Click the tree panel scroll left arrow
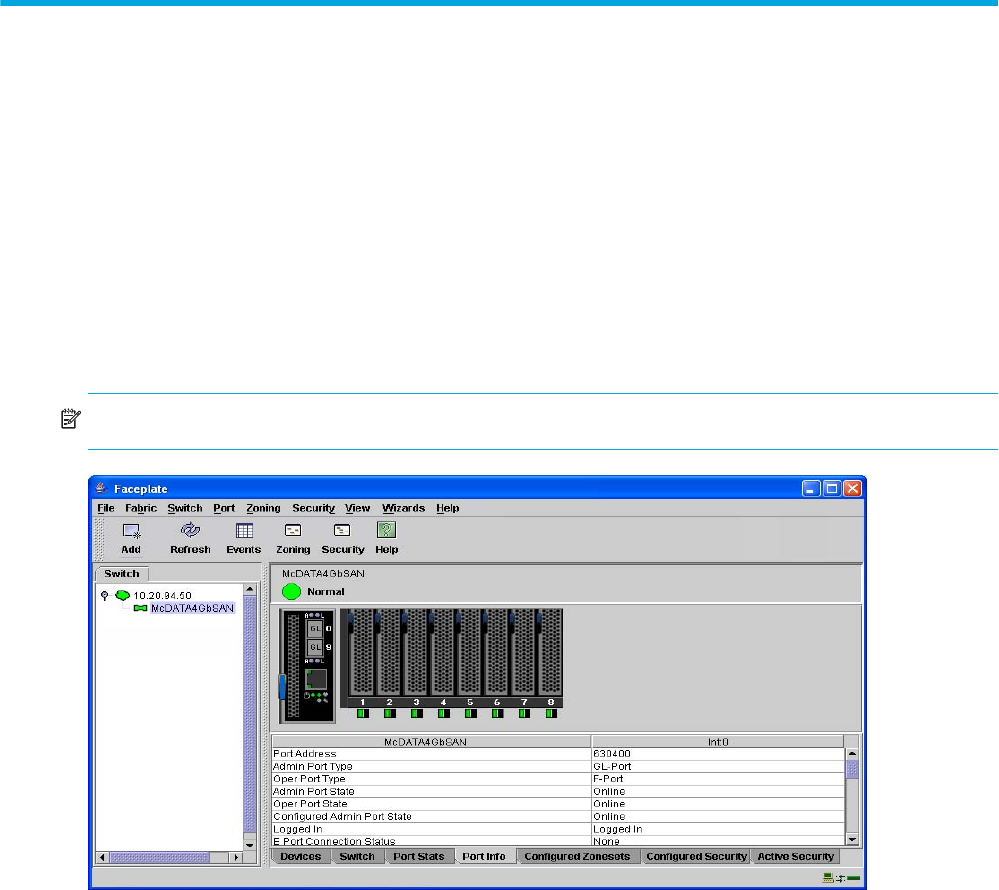The image size is (999, 890). pyautogui.click(x=102, y=858)
